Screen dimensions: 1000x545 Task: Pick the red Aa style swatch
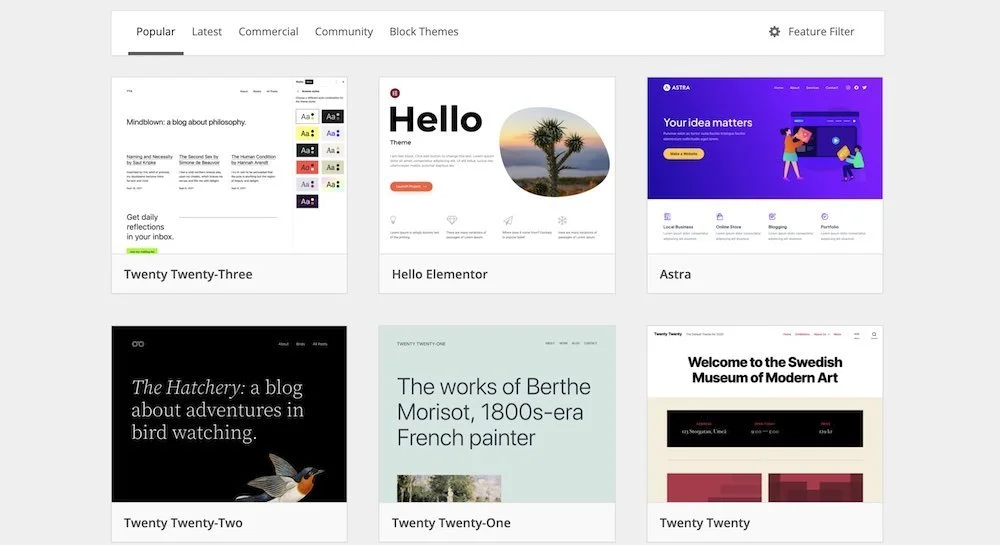[307, 167]
